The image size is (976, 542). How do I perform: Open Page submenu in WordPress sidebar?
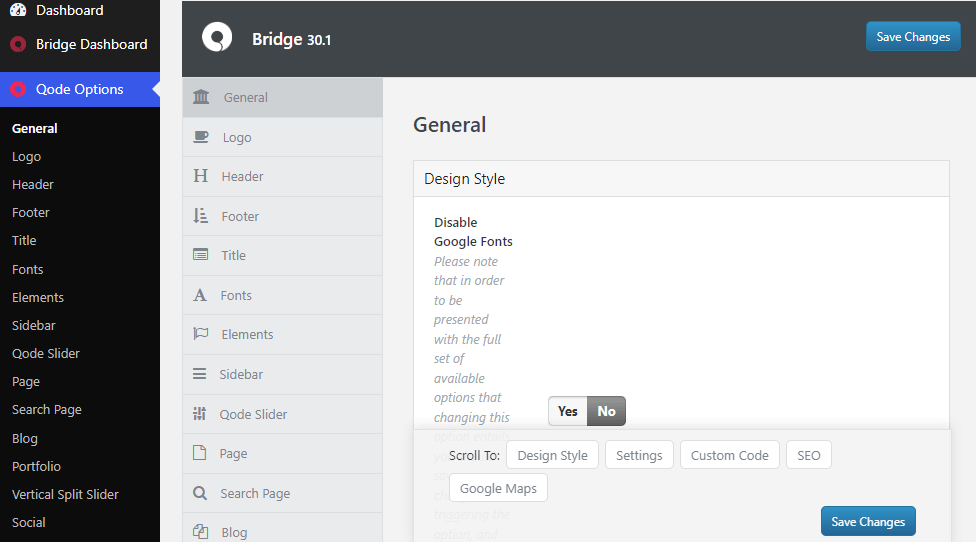click(26, 381)
